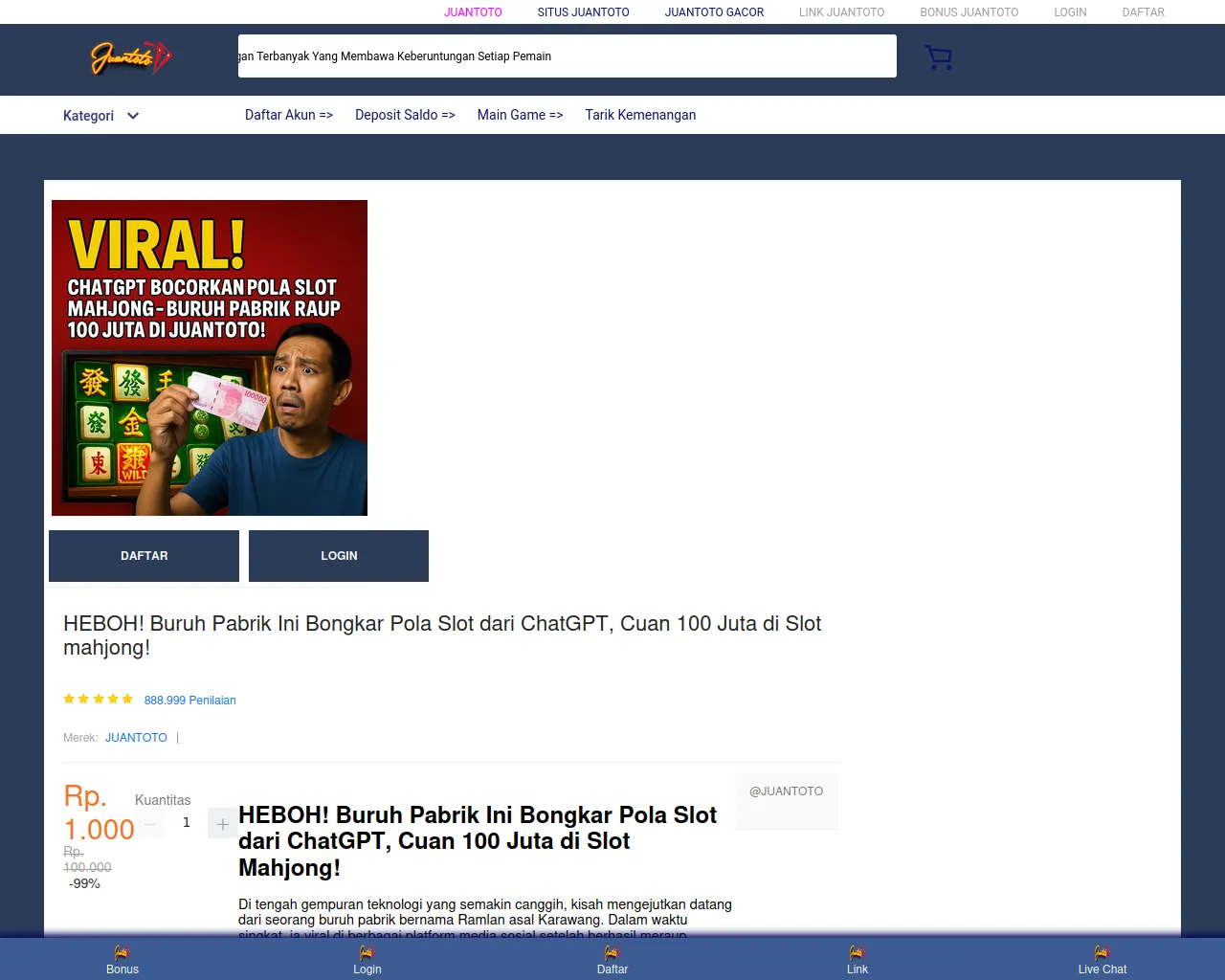Click the Juantoto logo in the header
The image size is (1225, 980).
pos(131,58)
